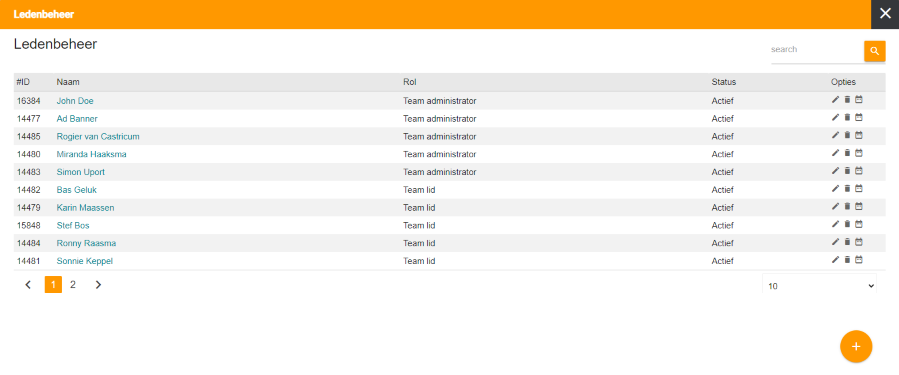The image size is (899, 375).
Task: Add a new member with the plus button
Action: [856, 346]
